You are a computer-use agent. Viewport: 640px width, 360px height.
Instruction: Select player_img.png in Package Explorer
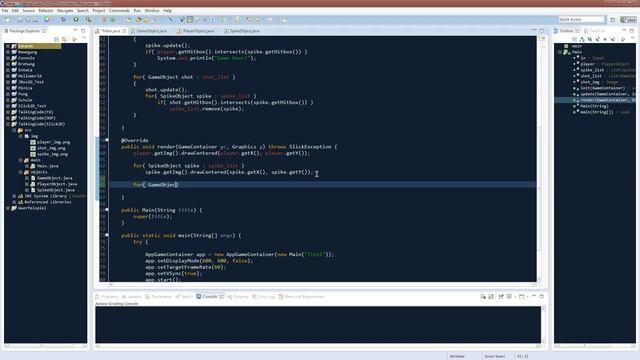pos(50,142)
